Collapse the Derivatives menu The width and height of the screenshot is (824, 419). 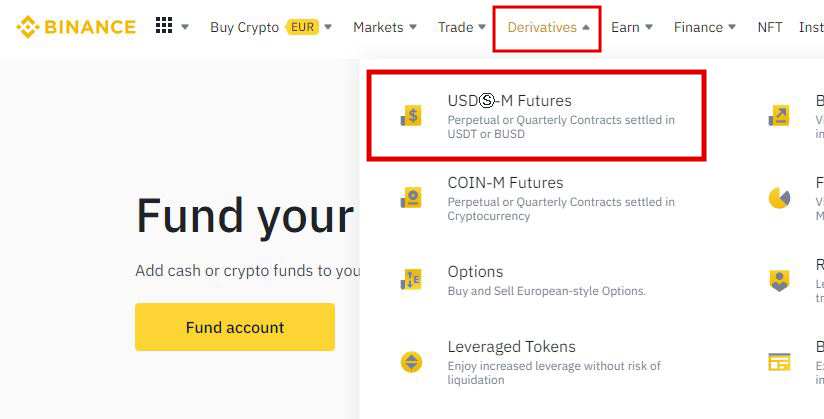(548, 27)
